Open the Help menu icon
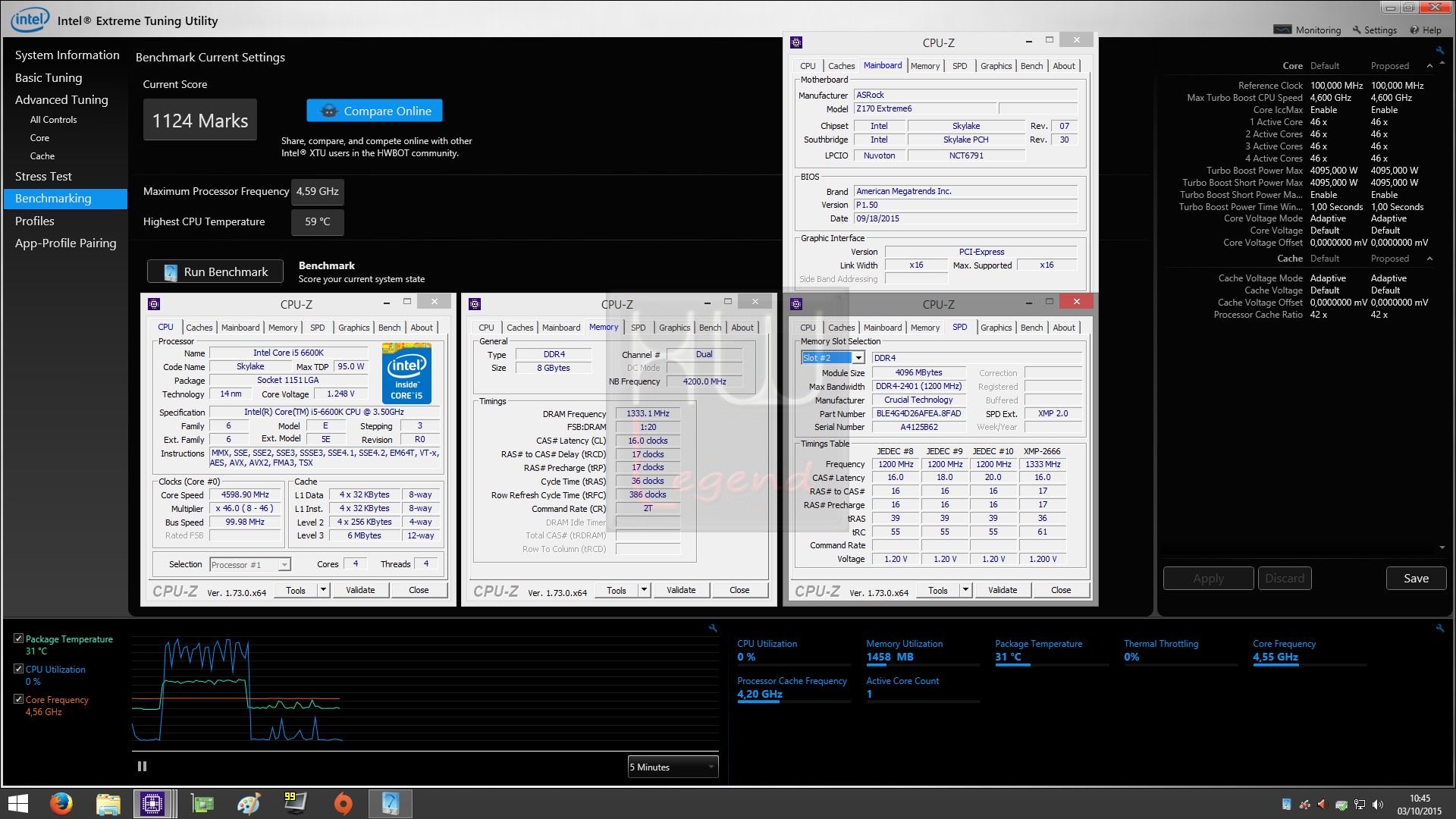The width and height of the screenshot is (1456, 819). (x=1414, y=30)
